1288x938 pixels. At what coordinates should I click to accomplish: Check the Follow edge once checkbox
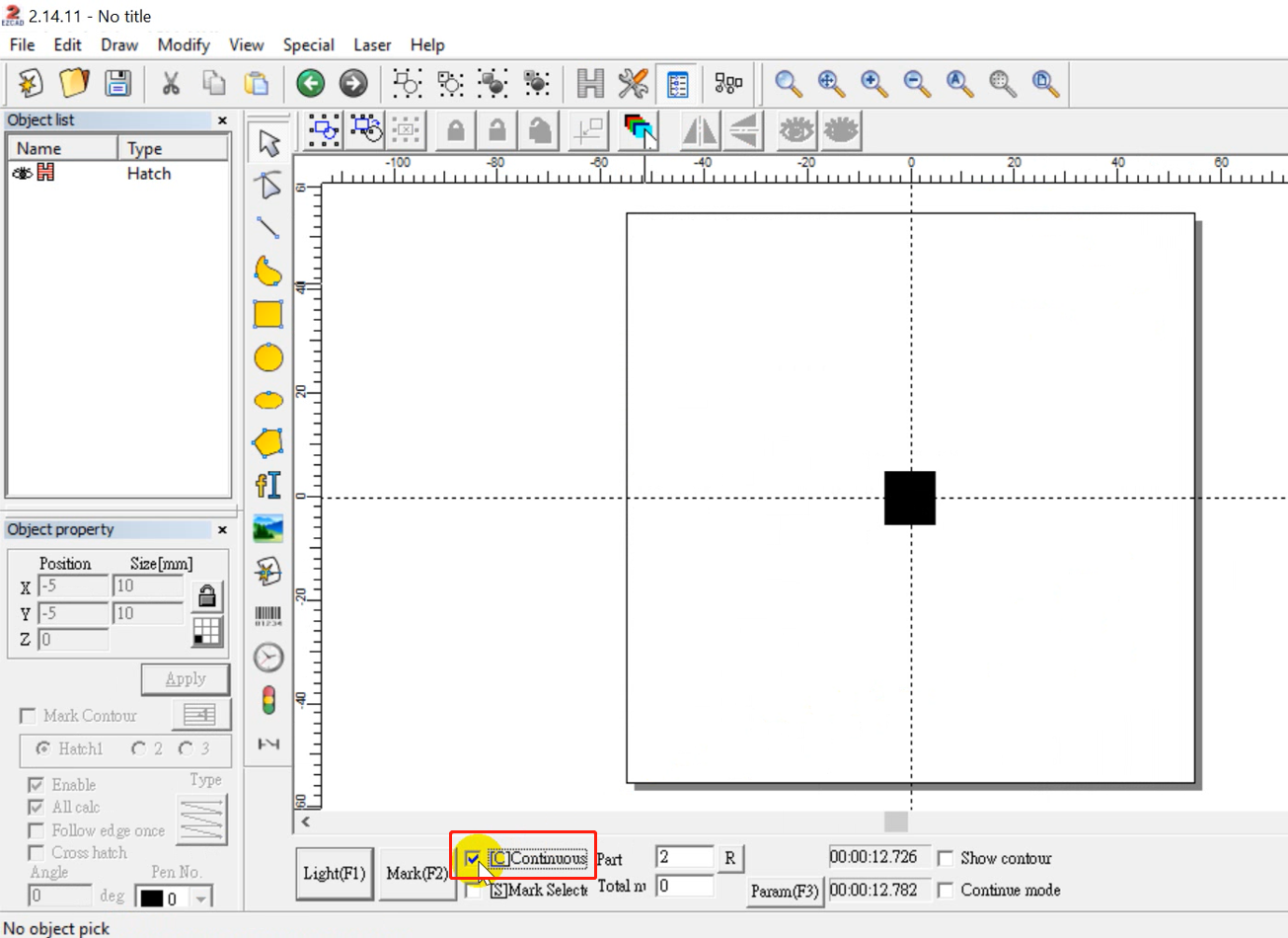coord(36,830)
